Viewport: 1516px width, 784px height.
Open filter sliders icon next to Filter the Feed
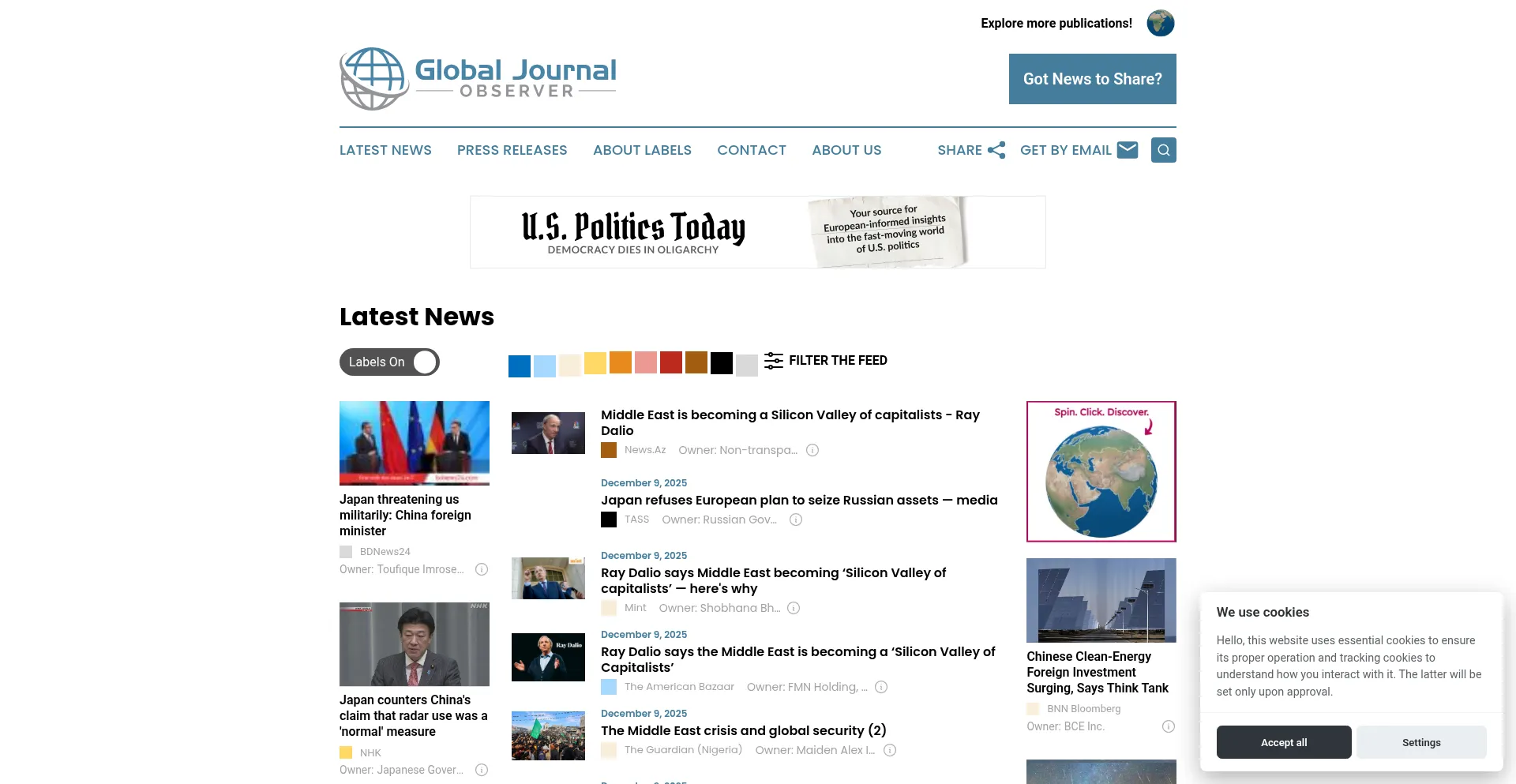pos(774,361)
